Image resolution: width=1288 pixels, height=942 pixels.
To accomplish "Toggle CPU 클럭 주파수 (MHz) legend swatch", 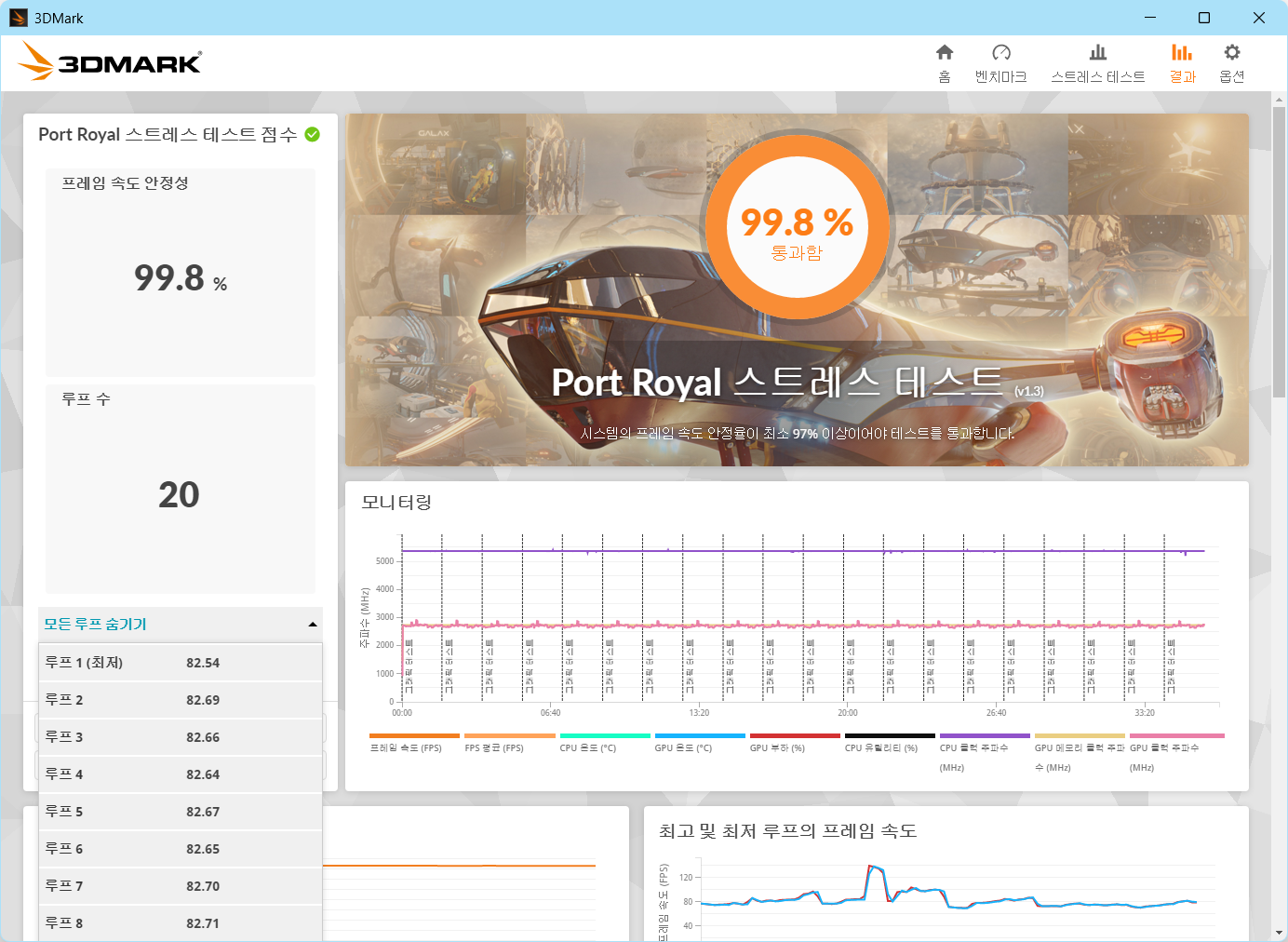I will coord(985,735).
